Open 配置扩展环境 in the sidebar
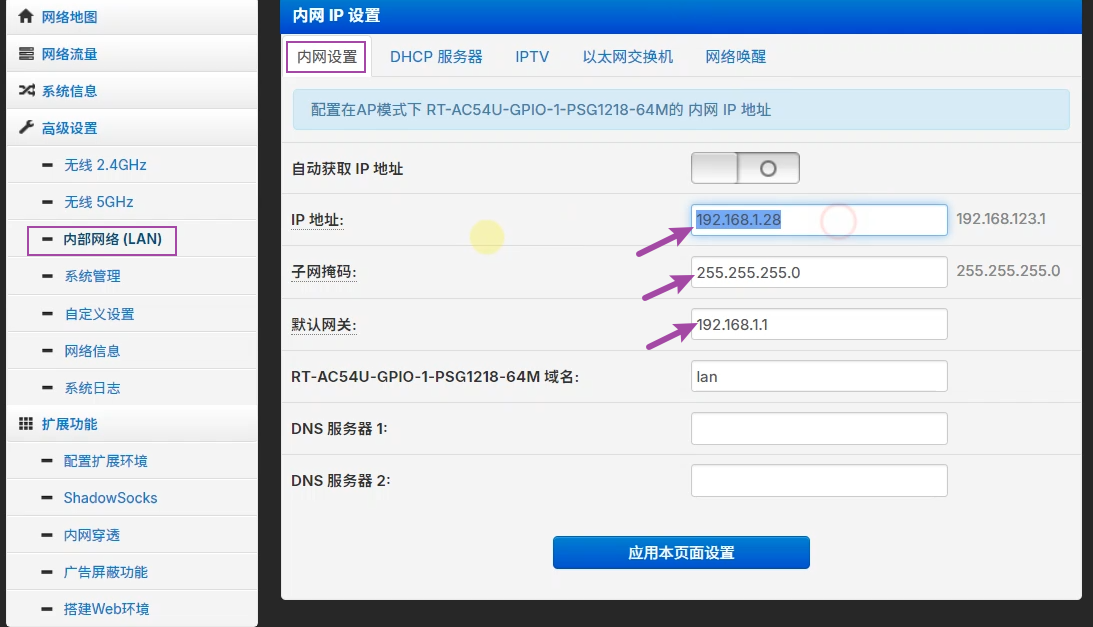The height and width of the screenshot is (627, 1093). (x=105, y=461)
